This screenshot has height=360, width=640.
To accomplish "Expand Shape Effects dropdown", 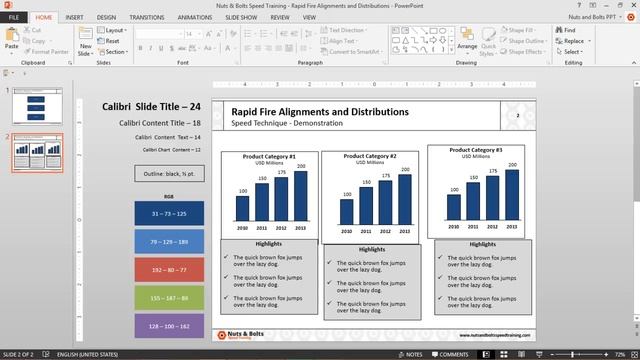I will pyautogui.click(x=523, y=52).
